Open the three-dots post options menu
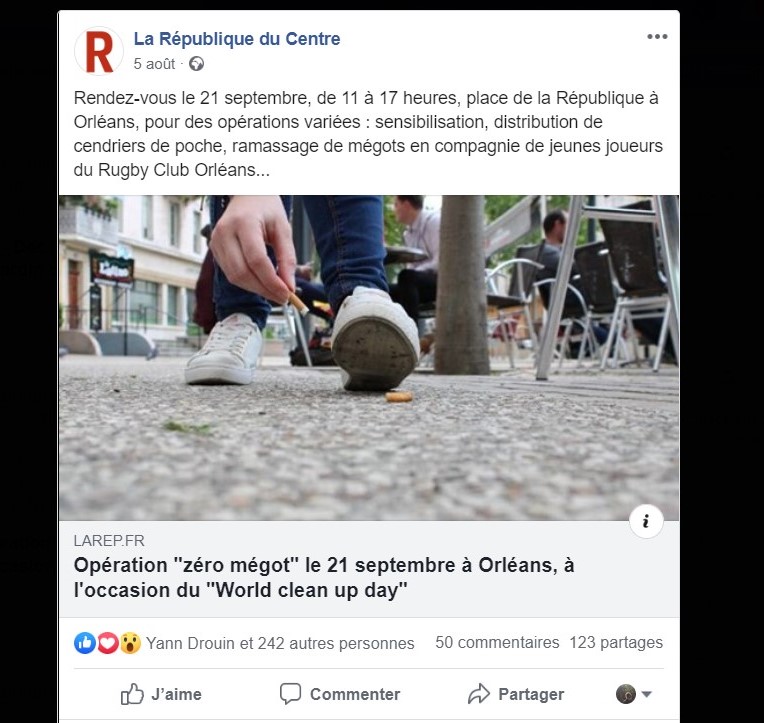 tap(657, 37)
